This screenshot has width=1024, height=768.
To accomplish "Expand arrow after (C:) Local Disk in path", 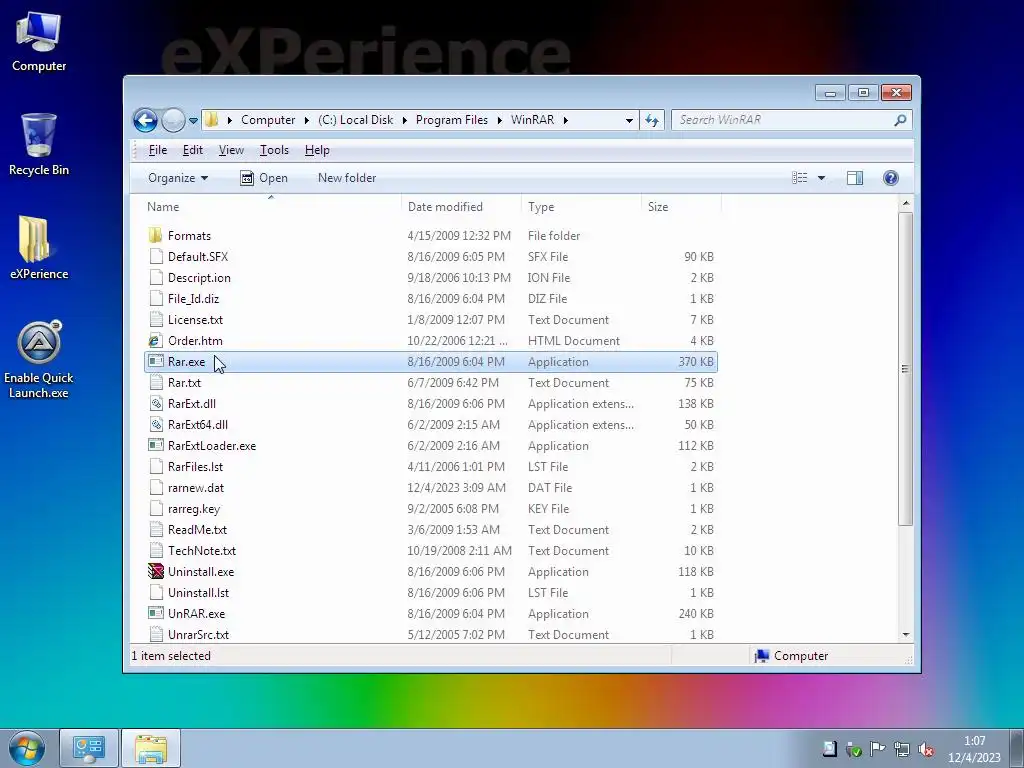I will pos(404,120).
